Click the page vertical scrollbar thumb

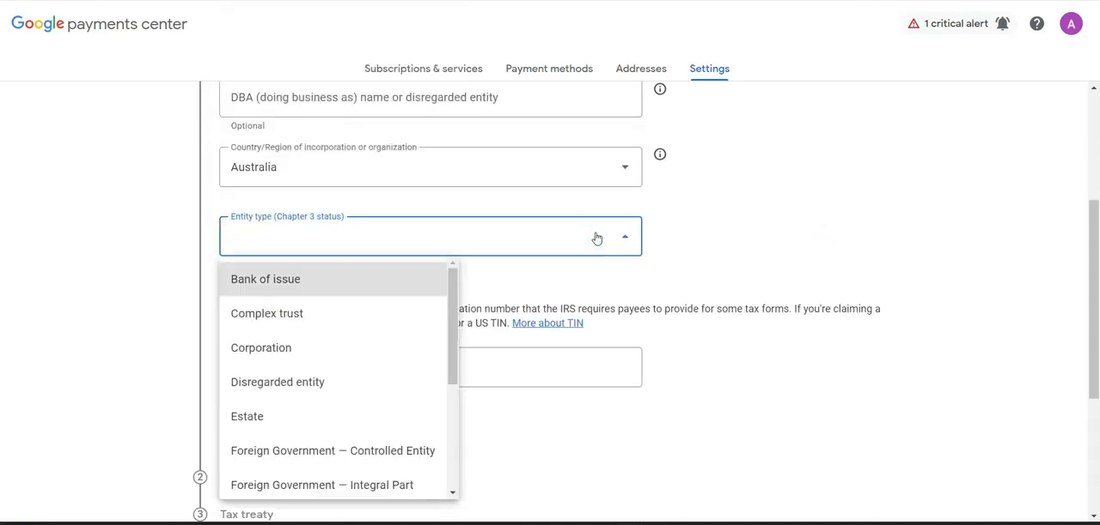click(x=1094, y=298)
